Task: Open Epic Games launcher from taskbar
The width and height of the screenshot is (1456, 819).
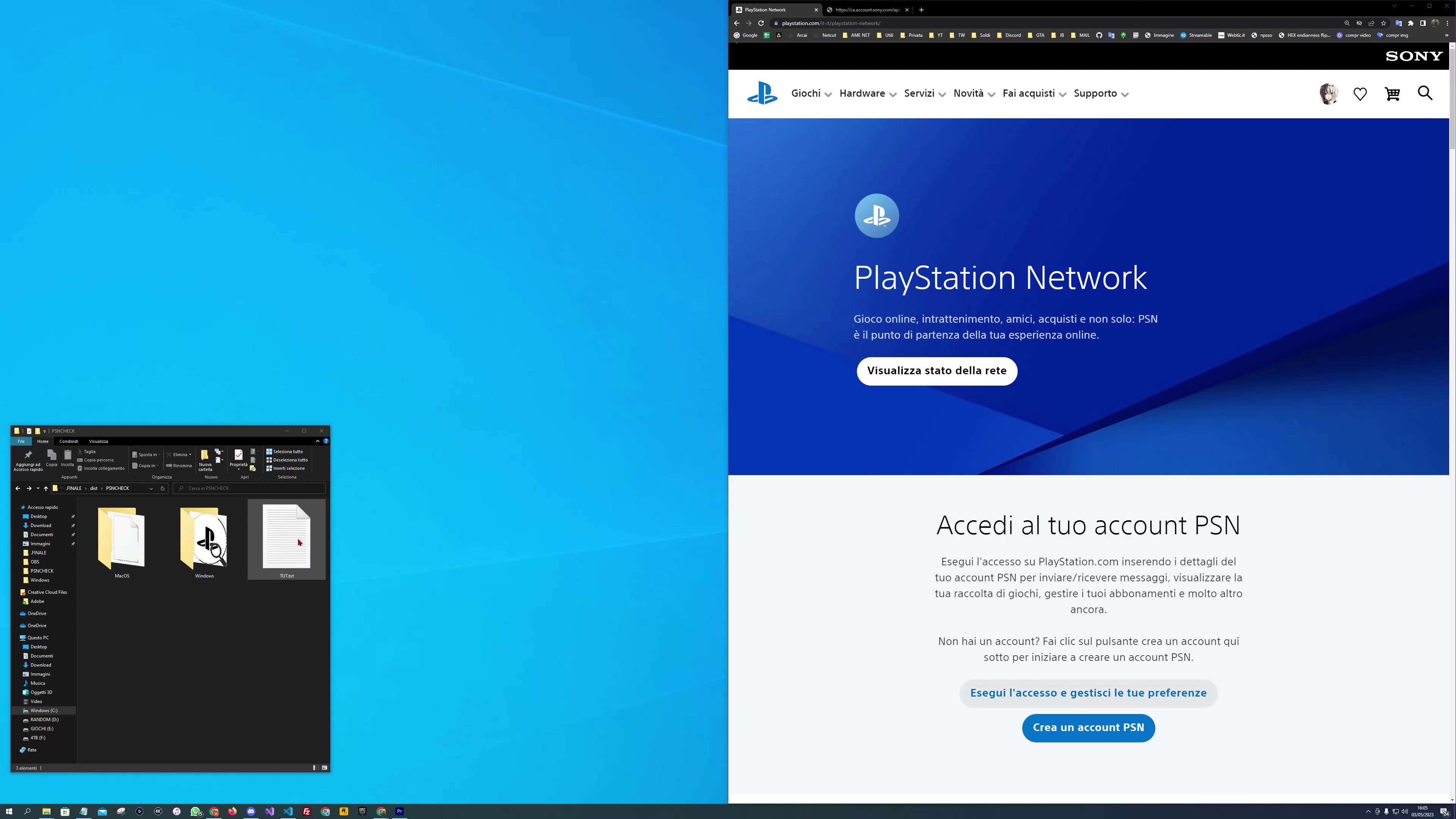Action: click(x=362, y=811)
